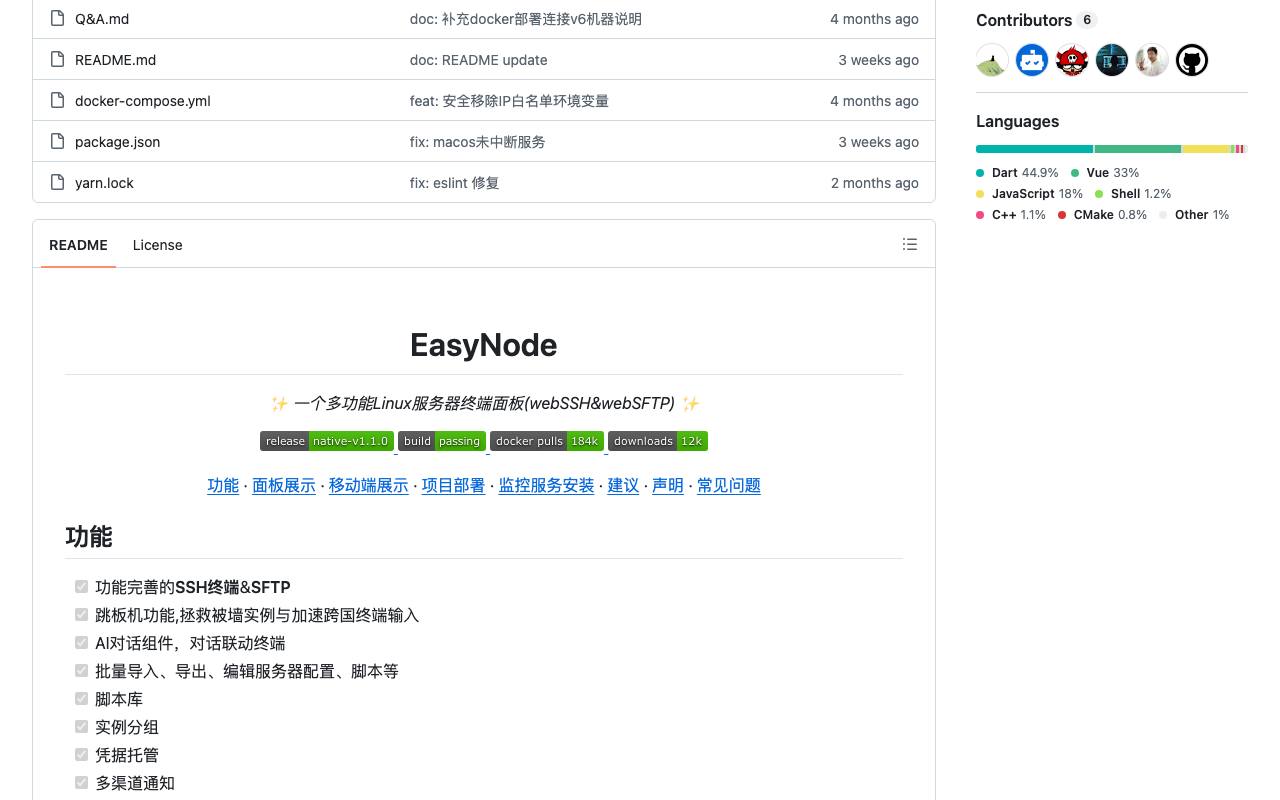1280x800 pixels.
Task: Open commit 'fix: macos未中断服务'
Action: point(478,142)
